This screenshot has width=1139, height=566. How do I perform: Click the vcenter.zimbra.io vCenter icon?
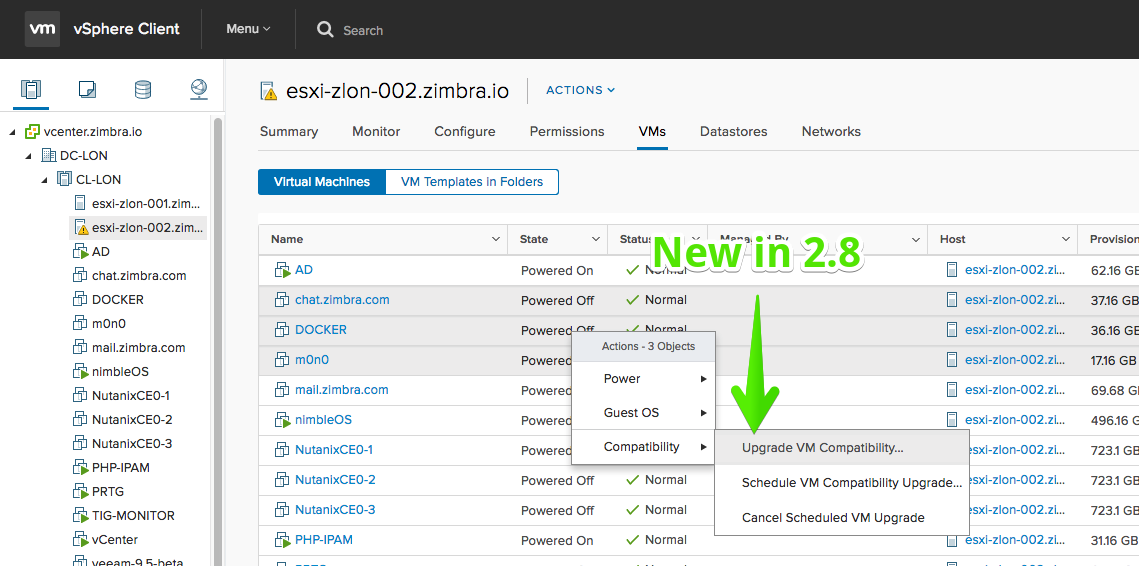tap(32, 132)
